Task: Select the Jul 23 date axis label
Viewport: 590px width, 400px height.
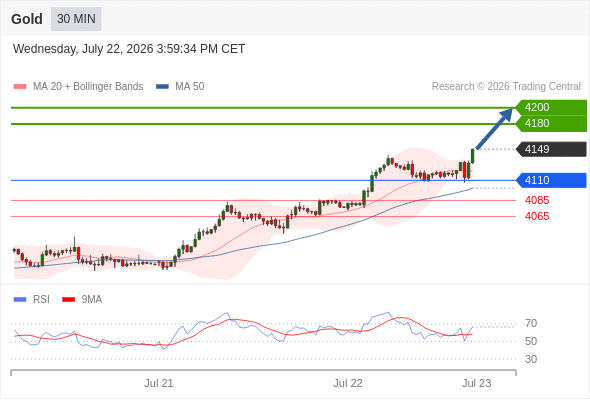Action: coord(476,383)
